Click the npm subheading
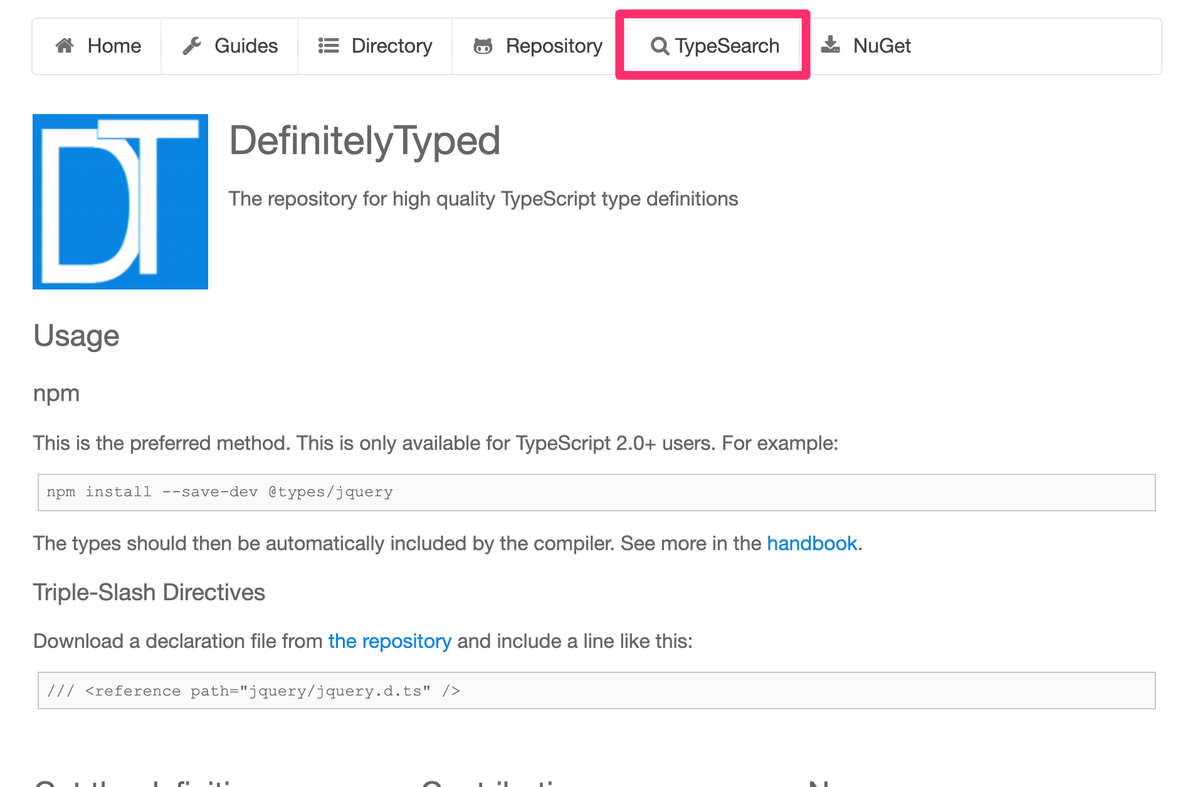 56,394
